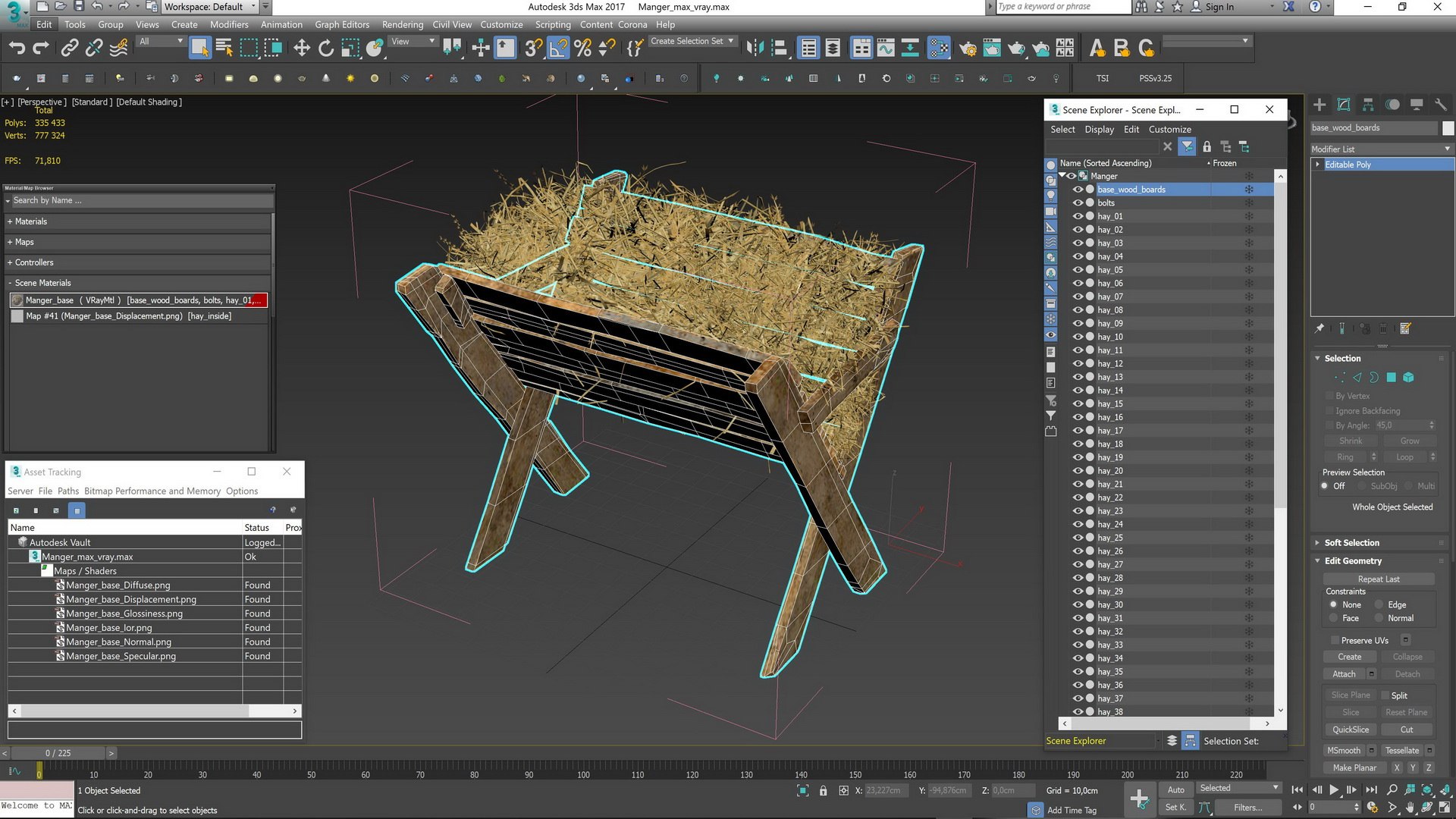The width and height of the screenshot is (1456, 819).
Task: Select the Face constraint radio button
Action: click(1334, 618)
